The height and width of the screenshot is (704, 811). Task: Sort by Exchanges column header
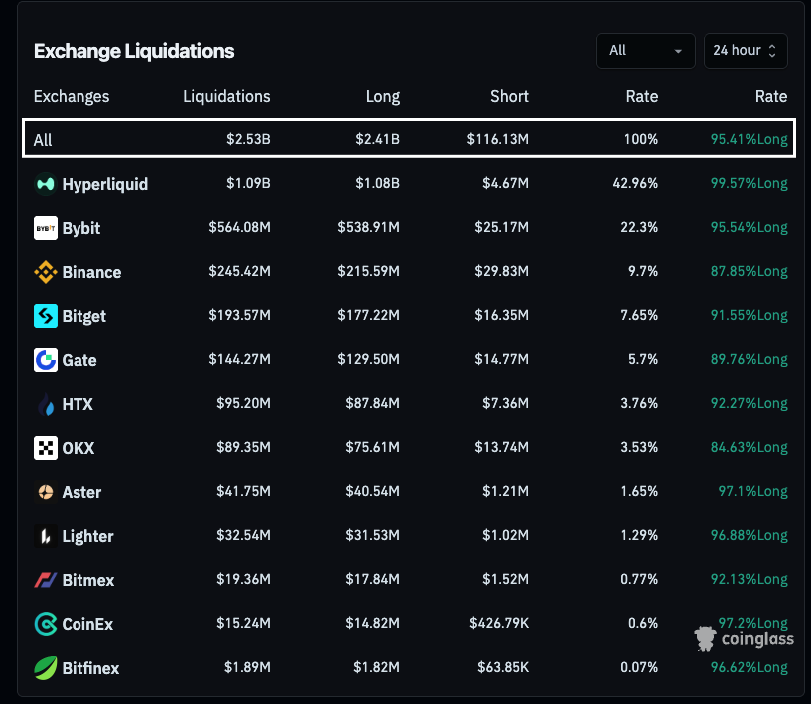click(71, 97)
